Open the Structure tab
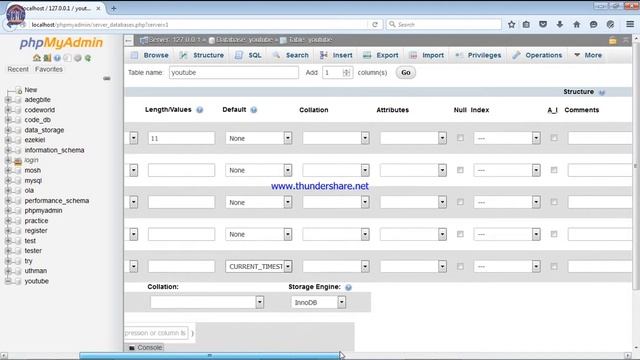Image resolution: width=640 pixels, height=360 pixels. [x=202, y=55]
